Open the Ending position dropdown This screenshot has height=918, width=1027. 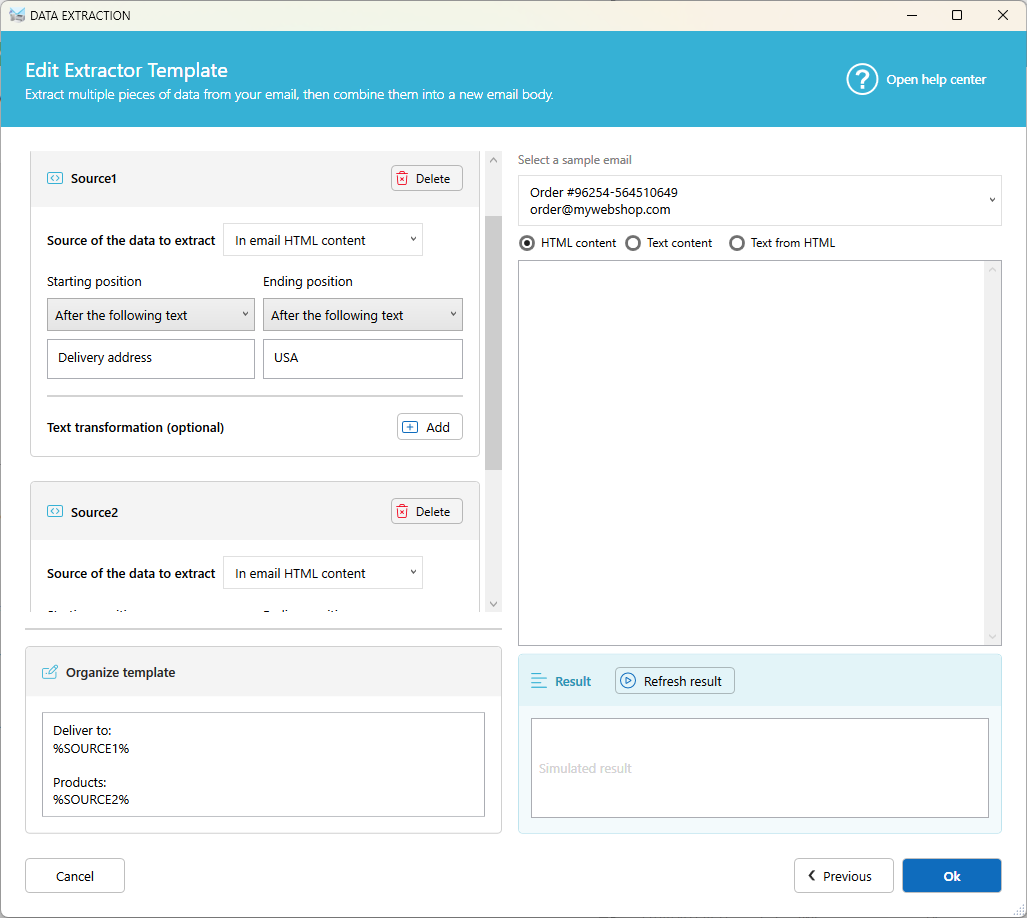363,315
